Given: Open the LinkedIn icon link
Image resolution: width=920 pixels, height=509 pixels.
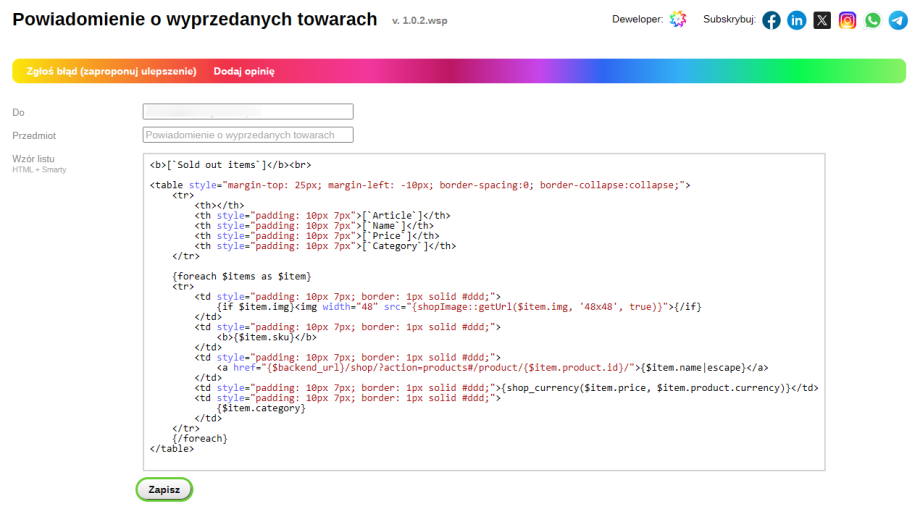Looking at the screenshot, I should click(x=797, y=20).
